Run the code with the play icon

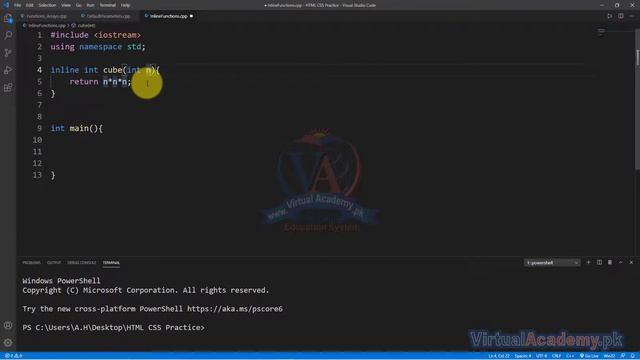tap(609, 16)
